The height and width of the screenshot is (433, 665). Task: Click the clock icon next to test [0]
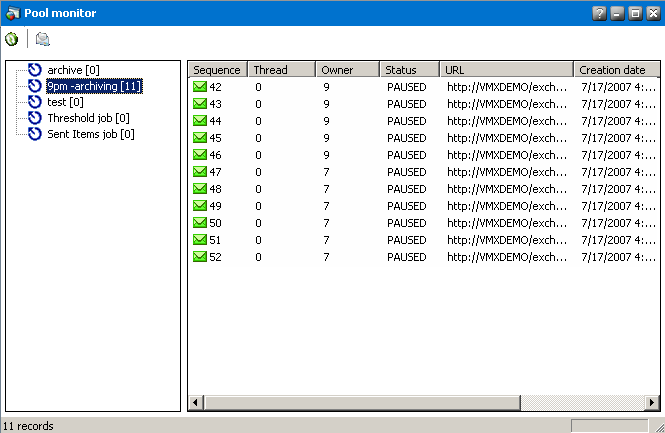35,102
